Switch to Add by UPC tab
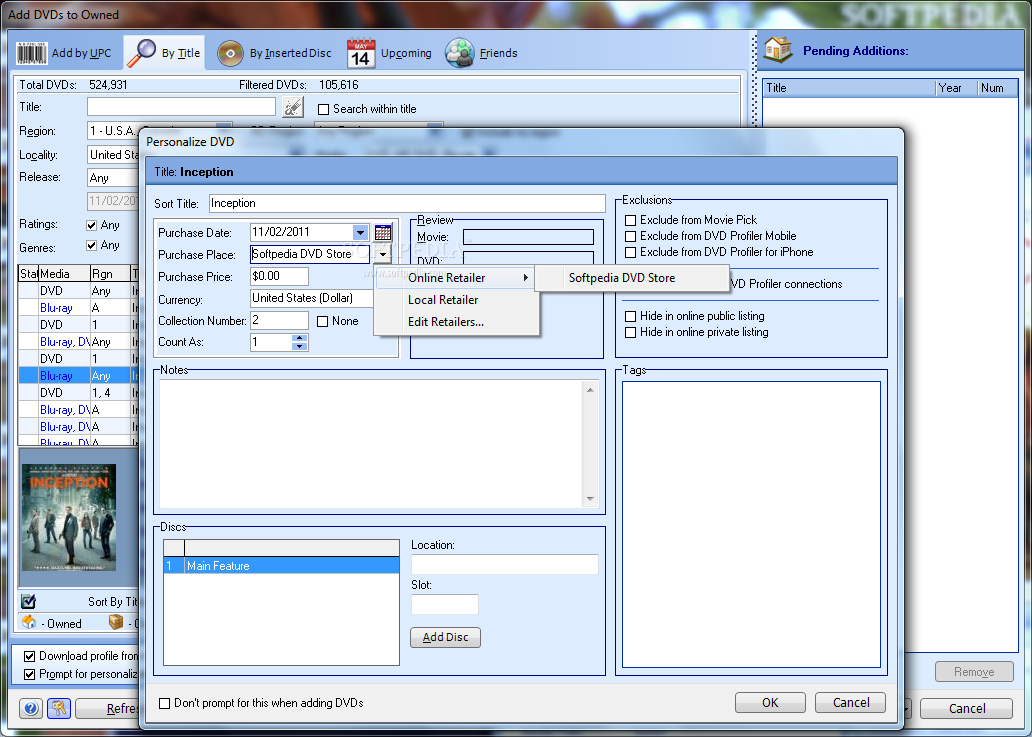This screenshot has height=737, width=1032. coord(64,53)
